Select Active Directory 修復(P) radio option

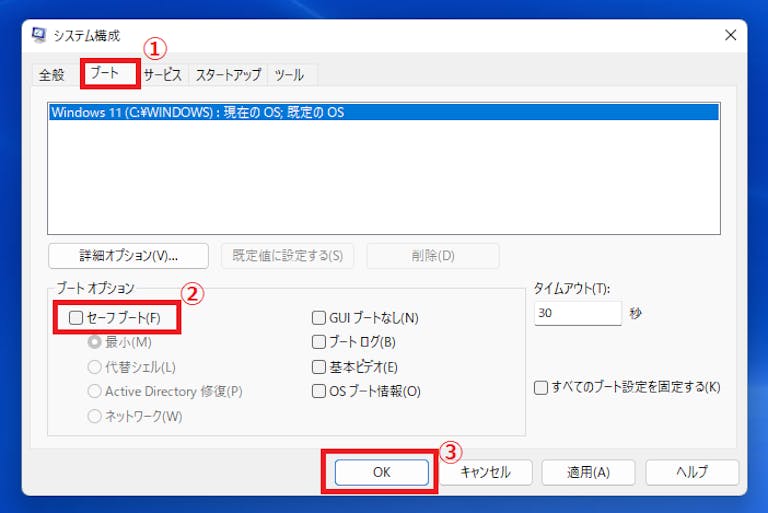click(x=94, y=391)
